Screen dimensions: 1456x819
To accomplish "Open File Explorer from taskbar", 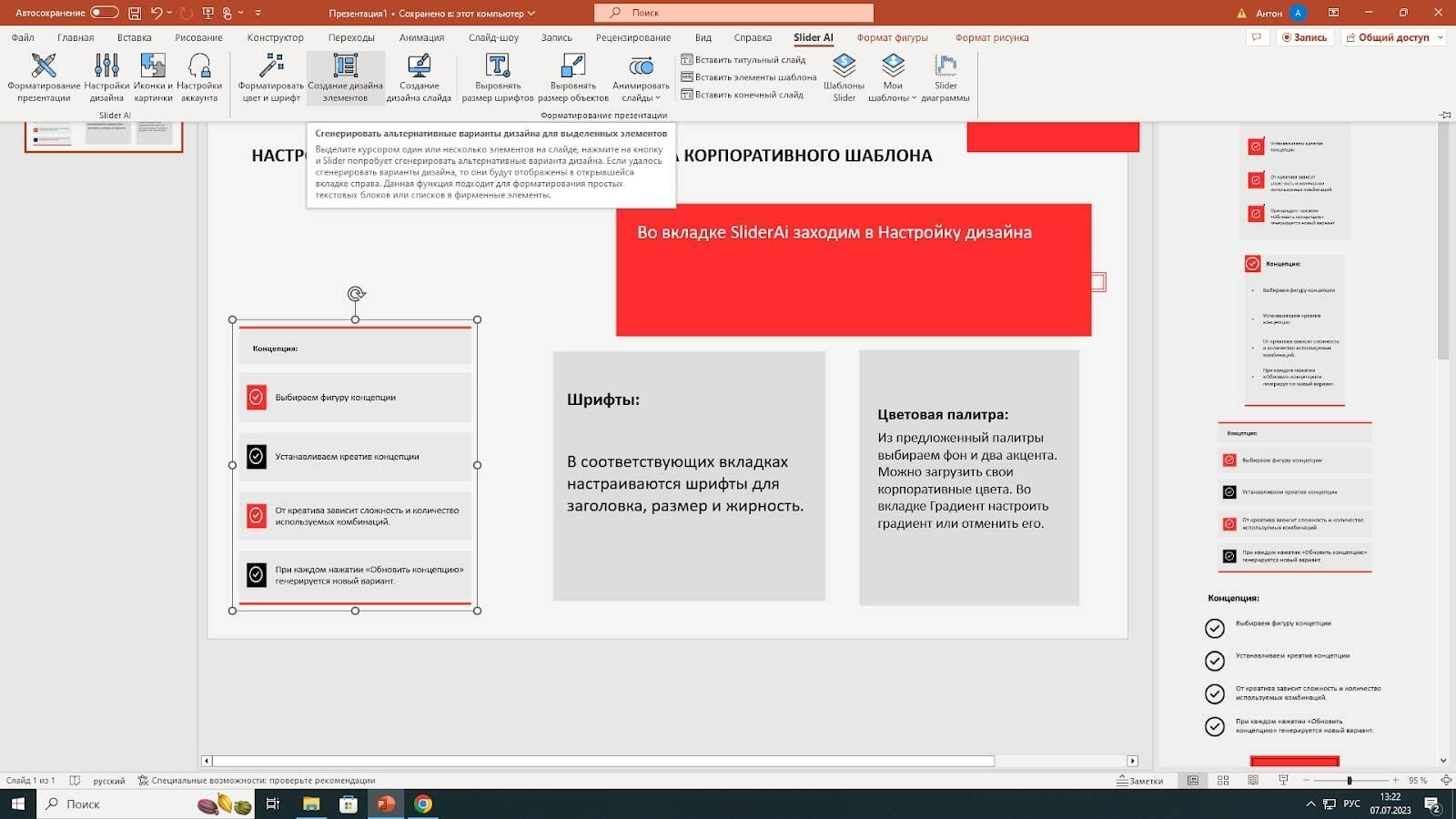I will coord(311,804).
